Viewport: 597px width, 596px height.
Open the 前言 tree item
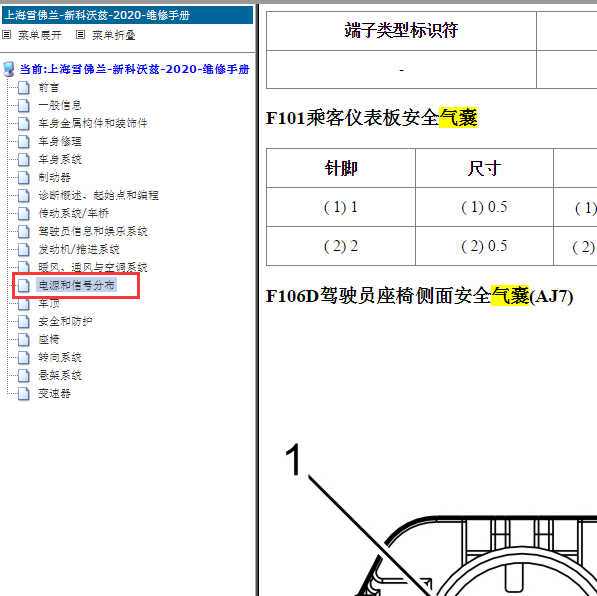pos(48,87)
